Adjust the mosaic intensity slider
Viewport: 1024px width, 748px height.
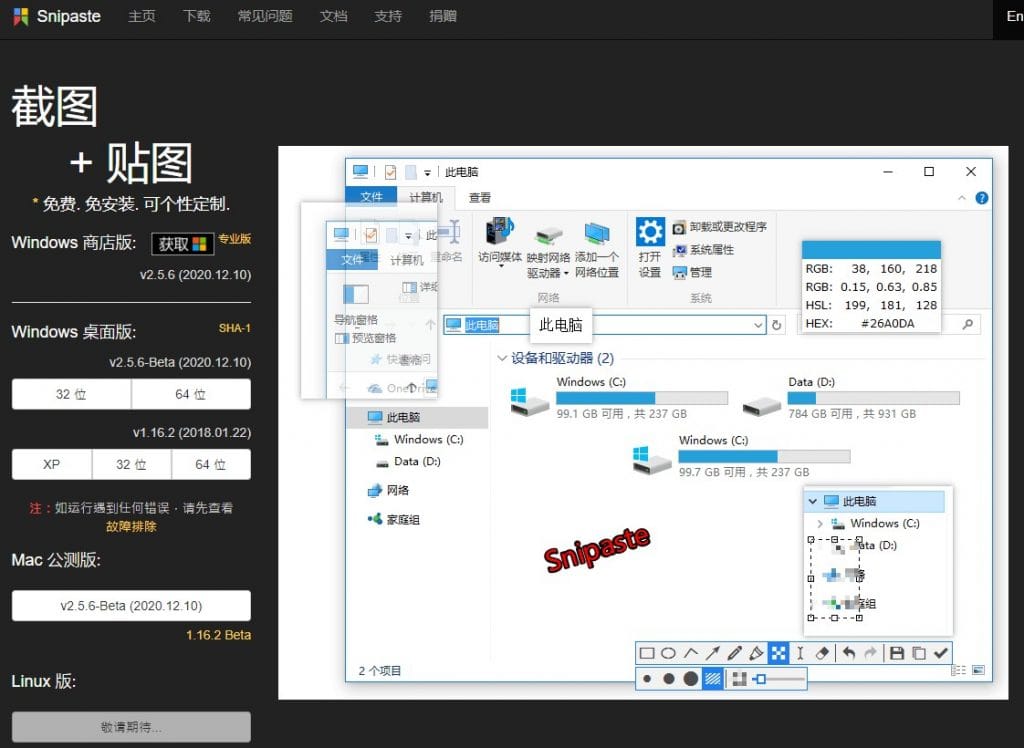779,679
